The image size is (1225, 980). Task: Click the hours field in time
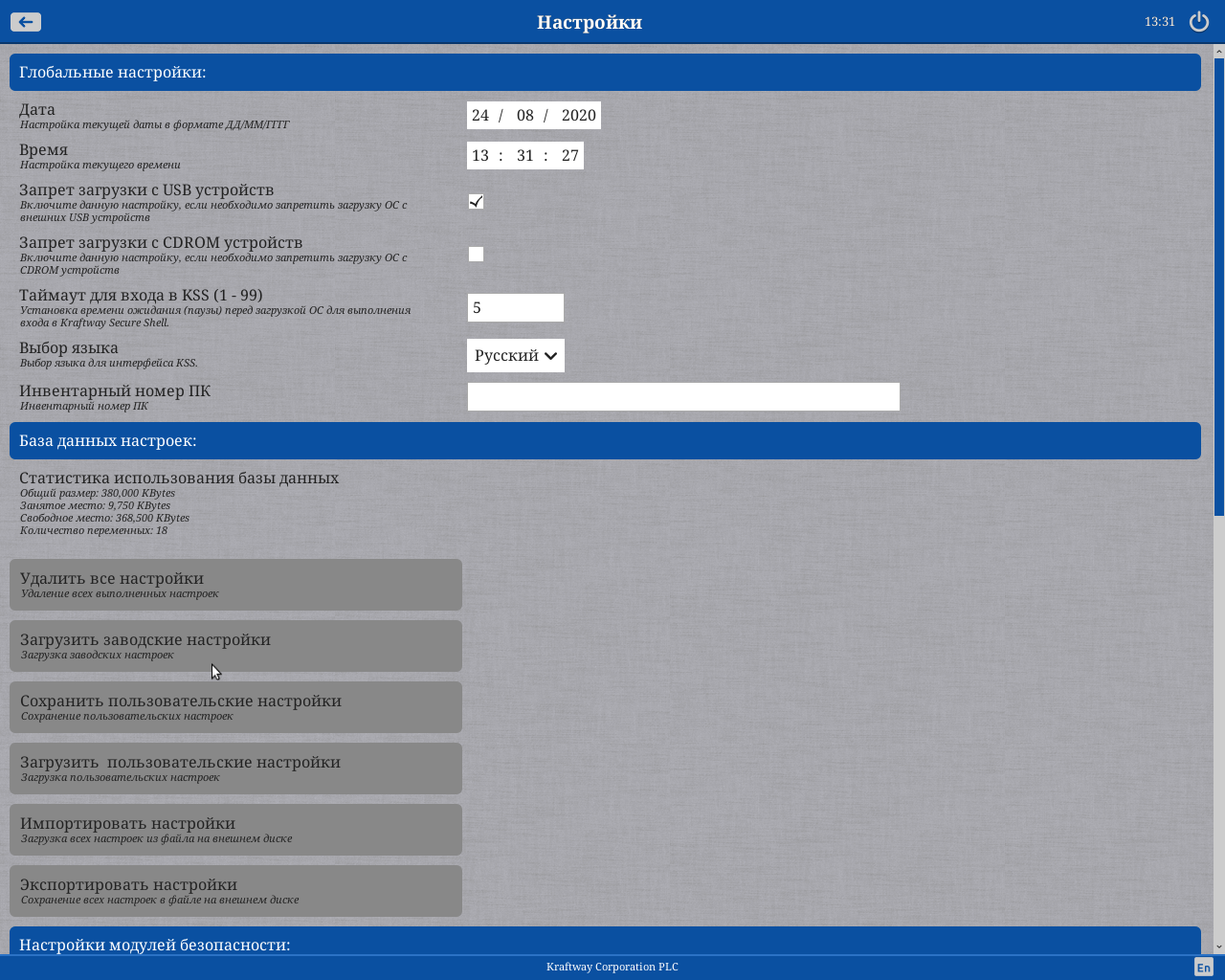(480, 156)
